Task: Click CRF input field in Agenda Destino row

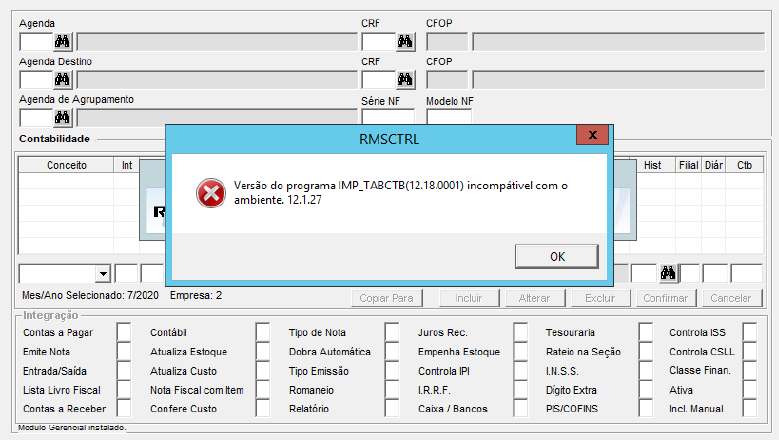Action: coord(379,79)
